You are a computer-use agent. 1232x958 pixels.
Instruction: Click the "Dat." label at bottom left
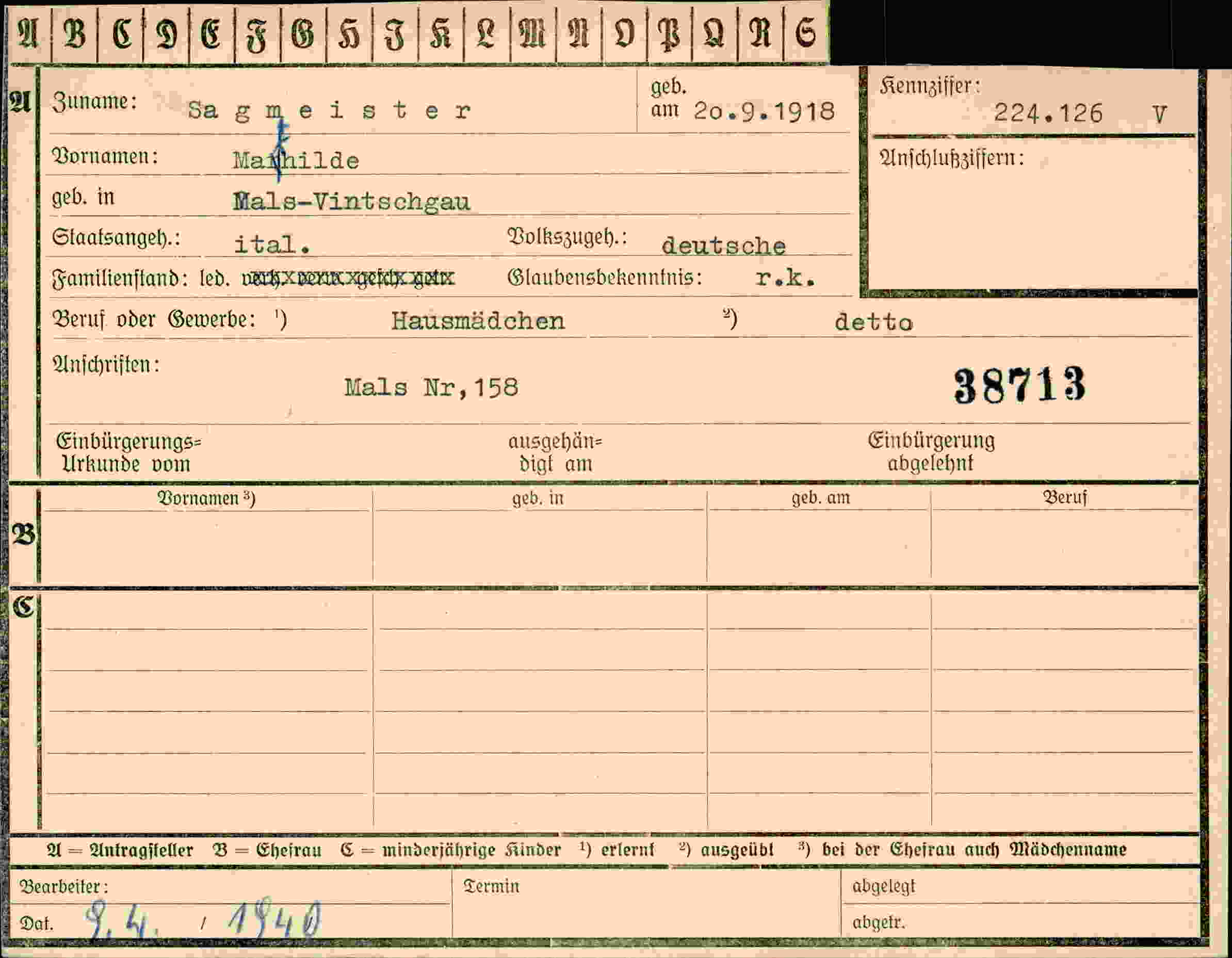(x=37, y=923)
